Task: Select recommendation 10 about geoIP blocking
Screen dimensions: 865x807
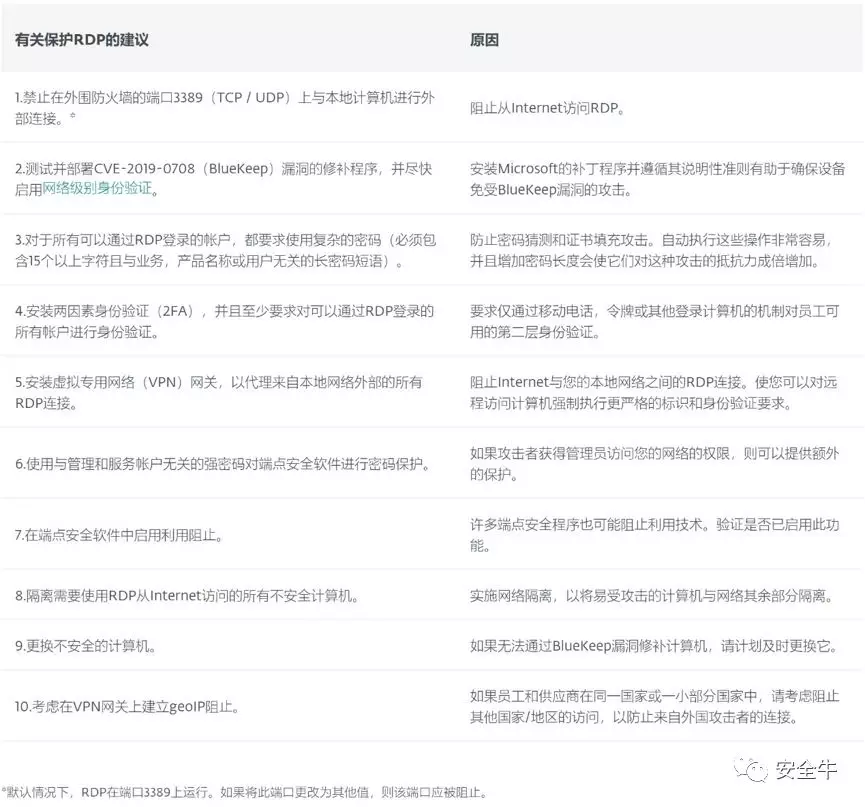Action: [126, 706]
